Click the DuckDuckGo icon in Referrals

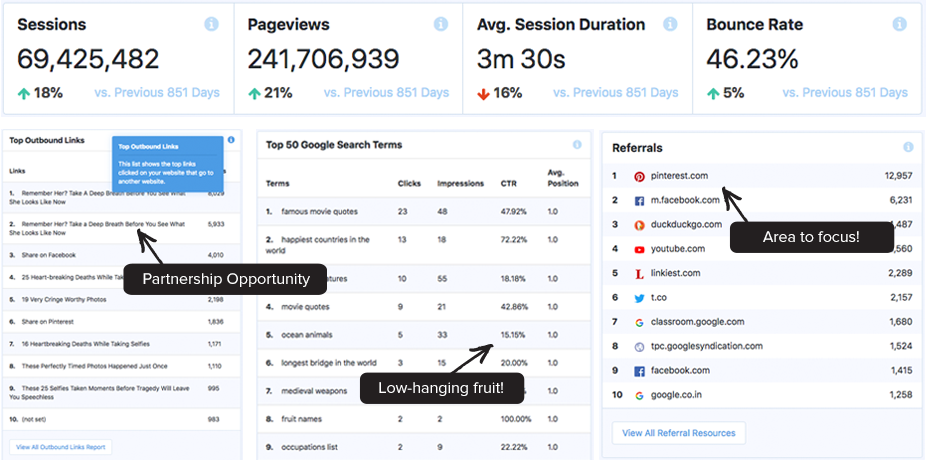(x=639, y=225)
